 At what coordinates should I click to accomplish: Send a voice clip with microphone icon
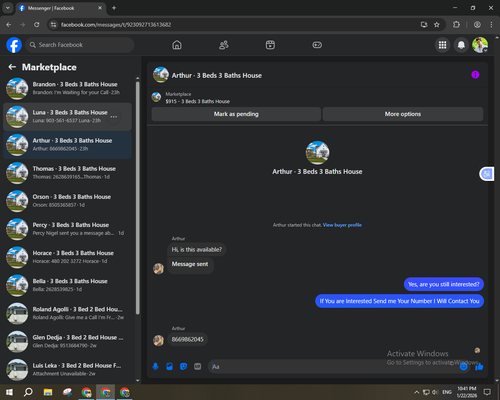(155, 367)
